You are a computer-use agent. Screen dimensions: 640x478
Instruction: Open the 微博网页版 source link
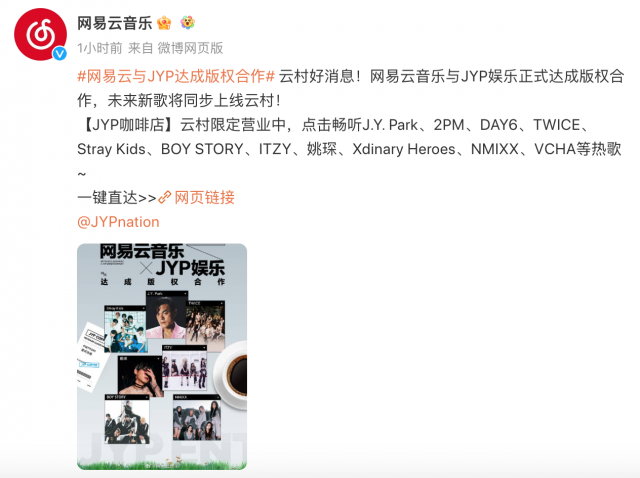[190, 48]
